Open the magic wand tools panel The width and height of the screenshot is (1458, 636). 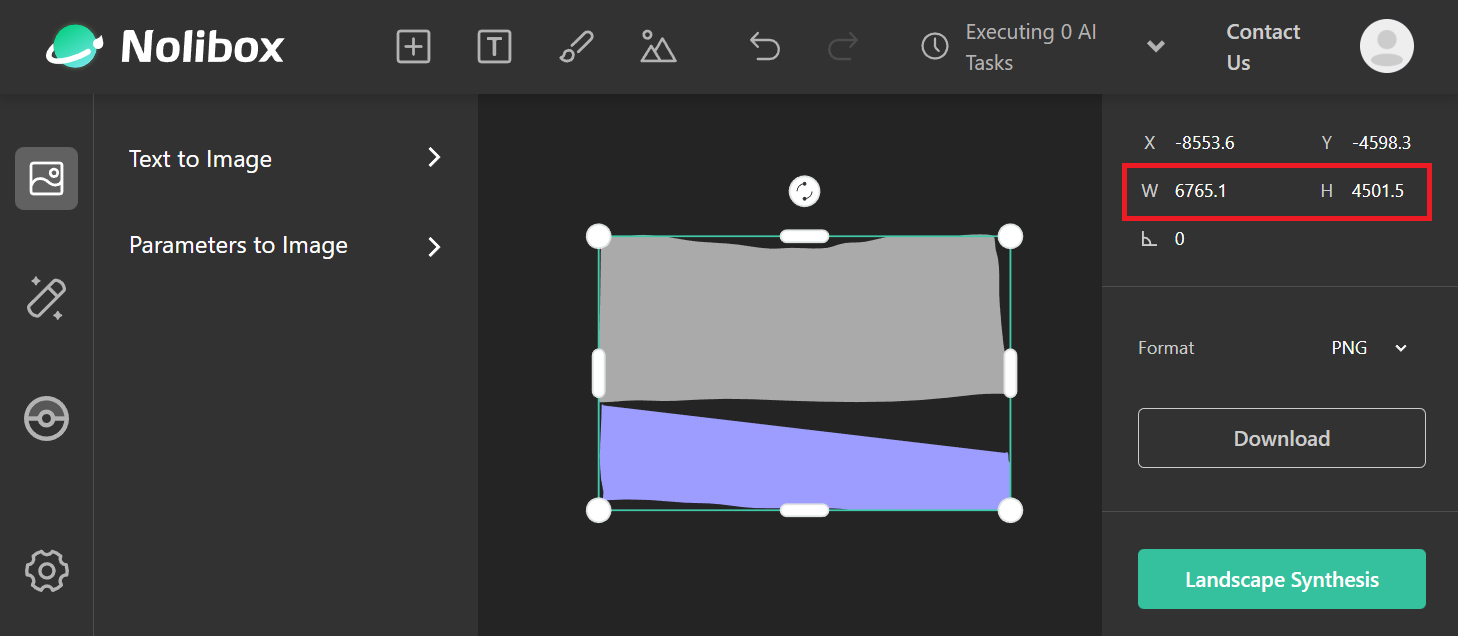tap(46, 298)
